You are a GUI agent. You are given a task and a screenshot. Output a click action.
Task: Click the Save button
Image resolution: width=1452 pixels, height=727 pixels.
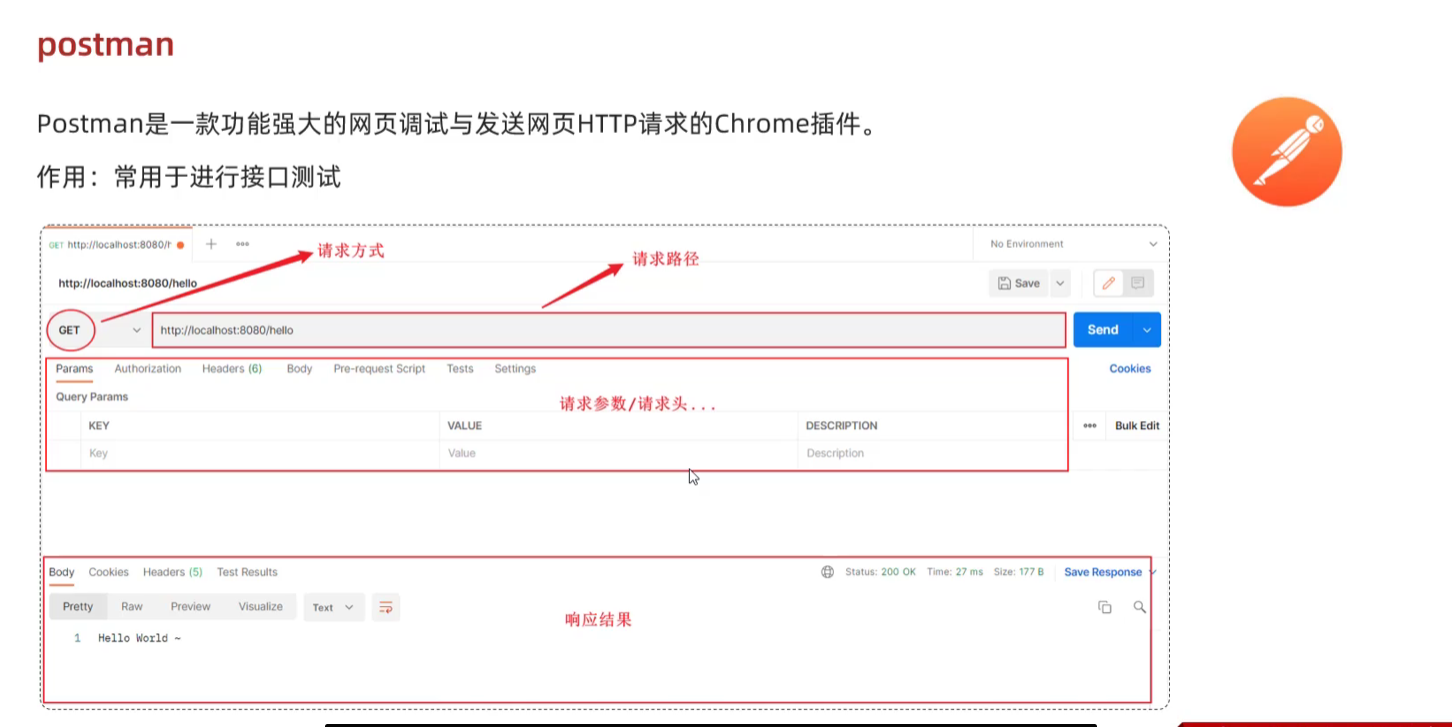[1018, 283]
